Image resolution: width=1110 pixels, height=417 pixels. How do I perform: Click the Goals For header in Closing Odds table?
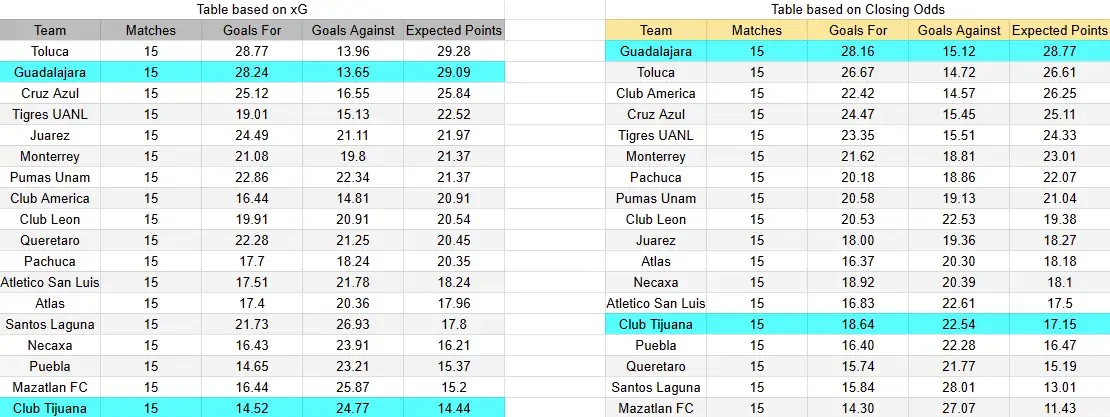point(857,30)
